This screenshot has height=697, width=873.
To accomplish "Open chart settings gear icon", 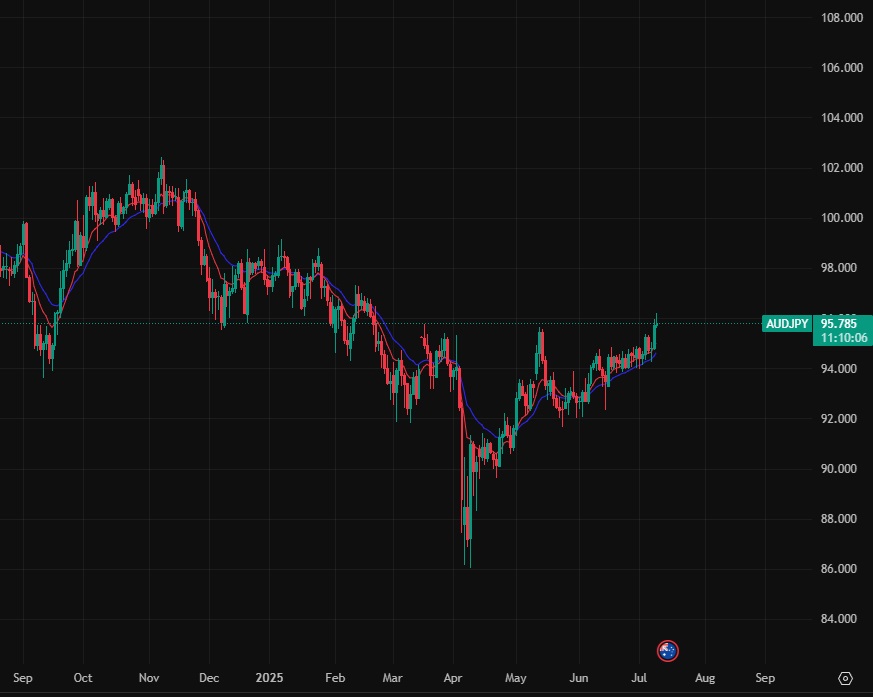I will (x=845, y=678).
